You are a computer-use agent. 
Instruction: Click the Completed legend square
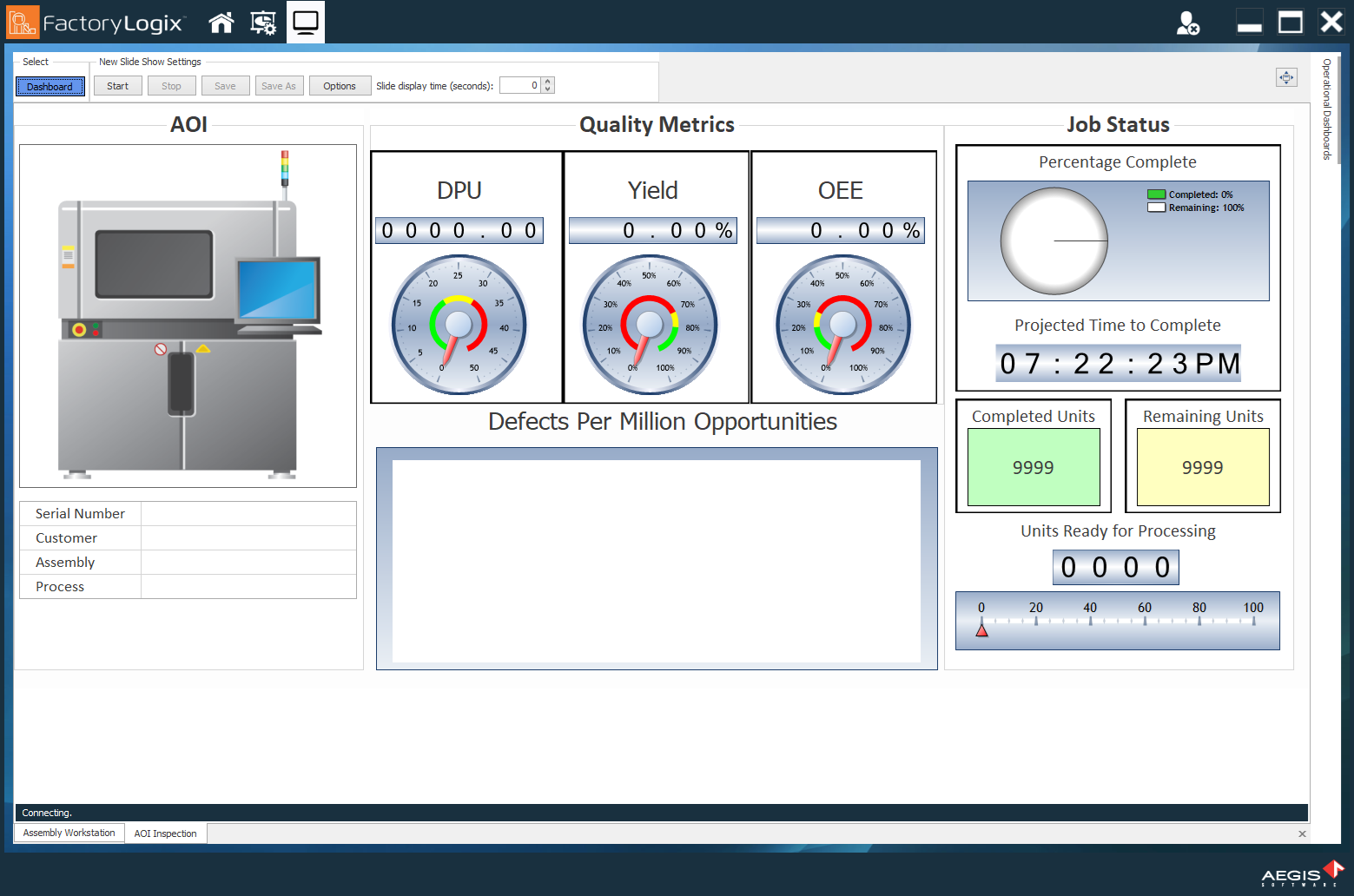[x=1156, y=194]
